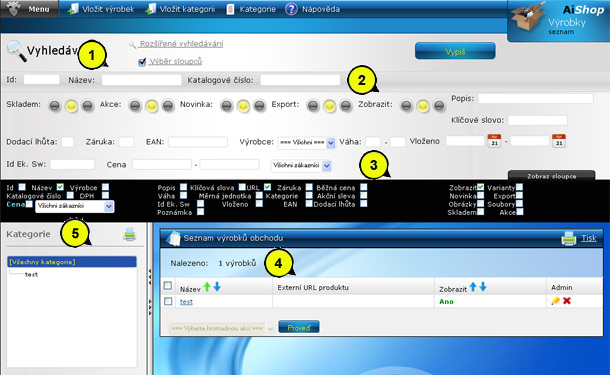
Task: Check the test product row checkbox
Action: pos(168,301)
